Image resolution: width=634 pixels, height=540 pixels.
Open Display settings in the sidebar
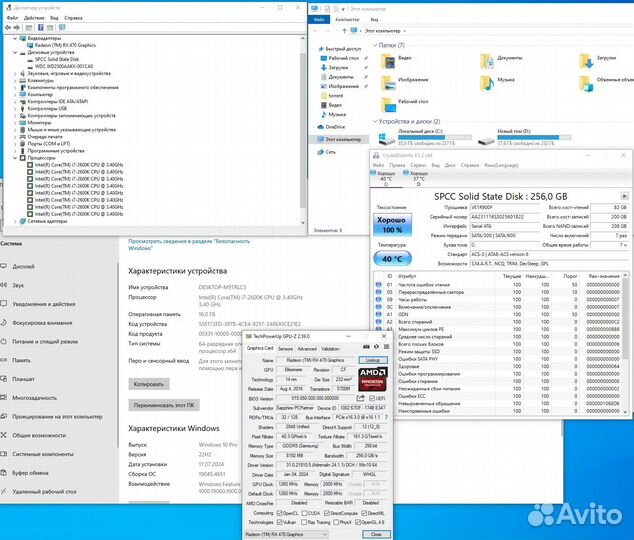coord(22,266)
